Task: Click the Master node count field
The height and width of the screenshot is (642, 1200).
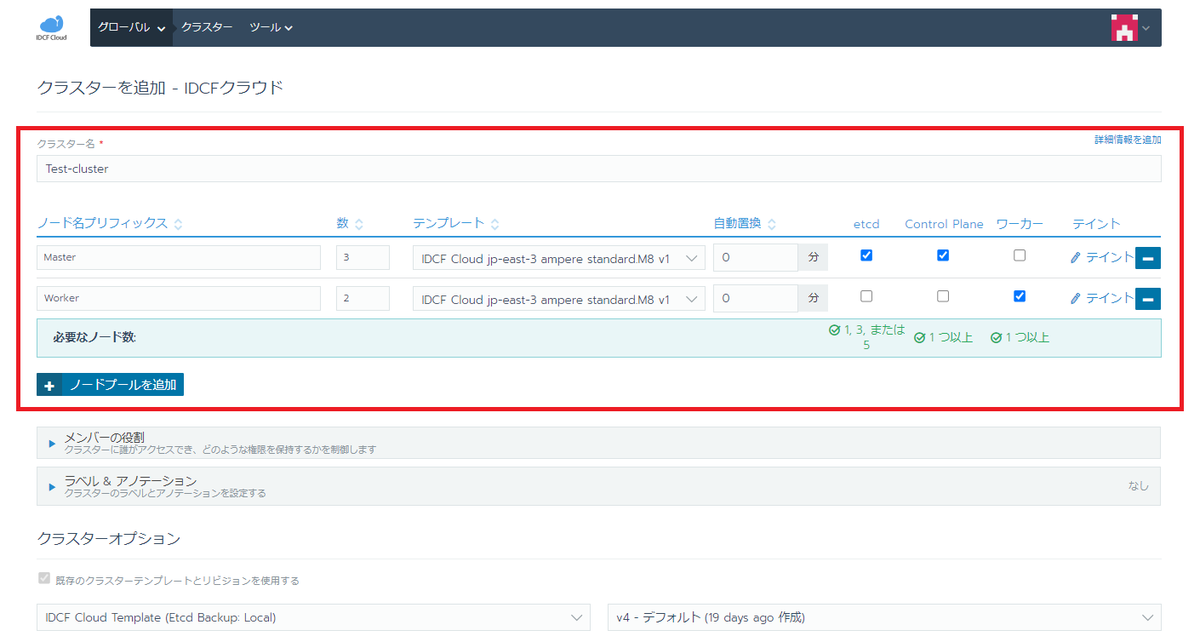Action: click(x=362, y=257)
